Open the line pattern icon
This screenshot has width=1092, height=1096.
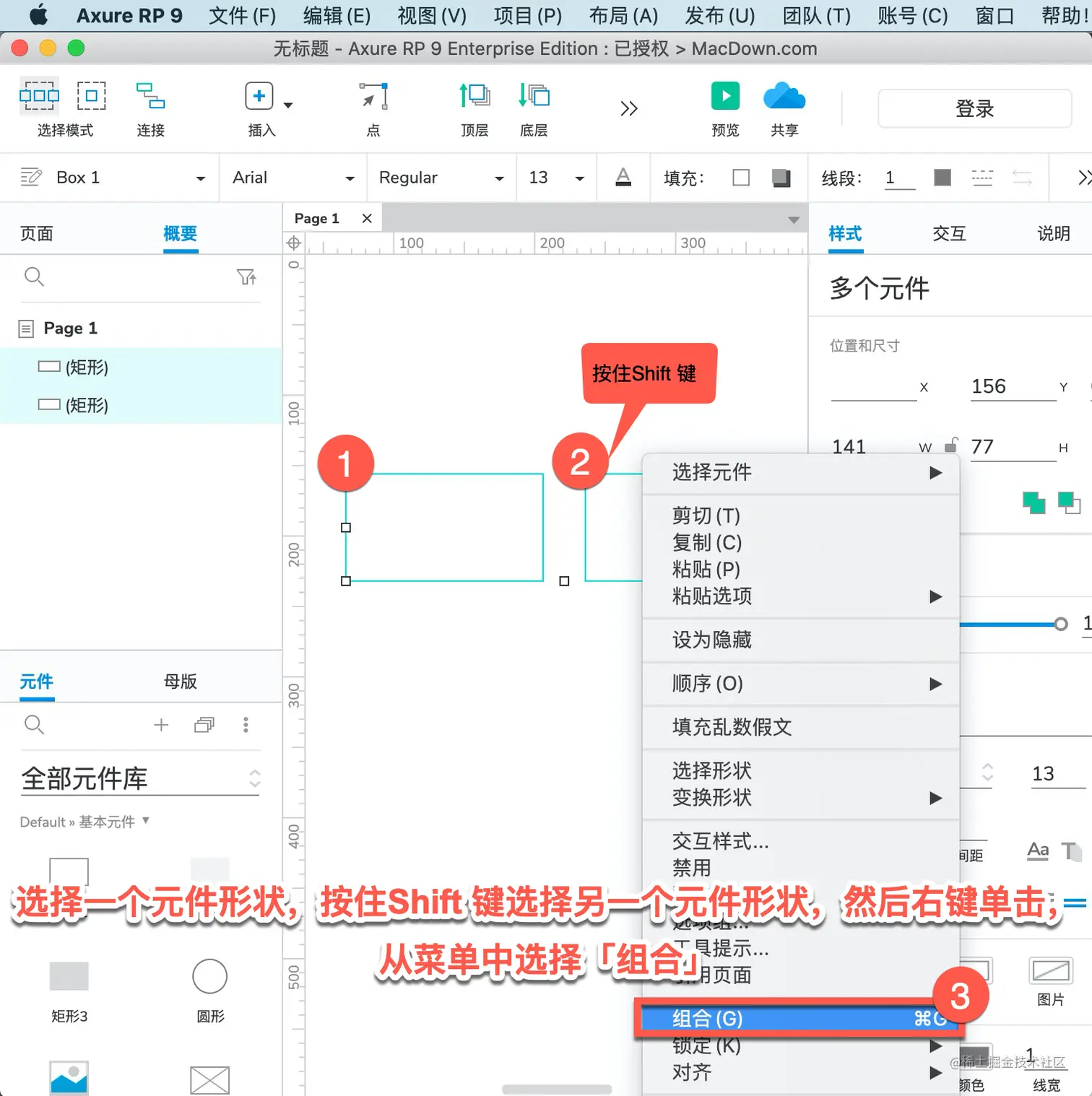pyautogui.click(x=982, y=178)
